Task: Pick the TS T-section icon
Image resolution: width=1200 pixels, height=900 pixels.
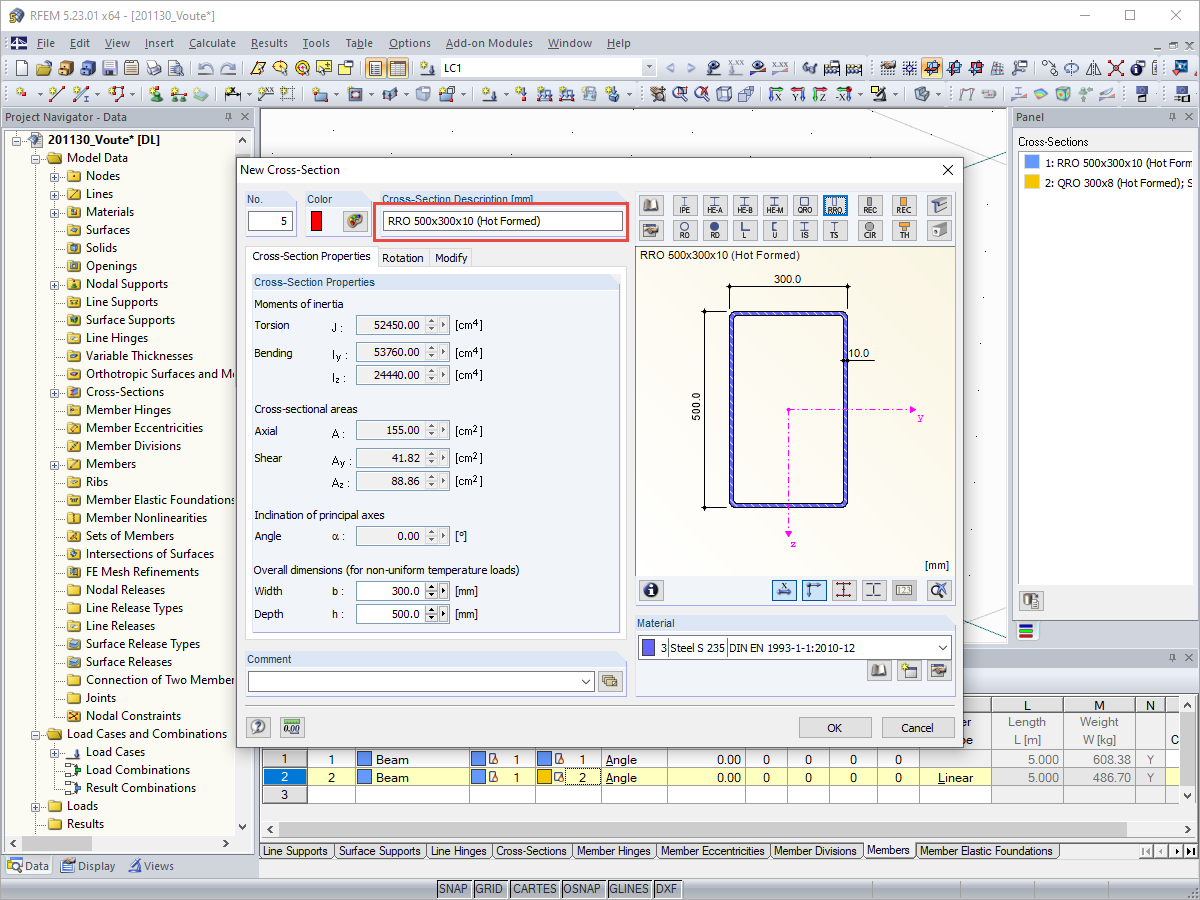Action: 835,230
